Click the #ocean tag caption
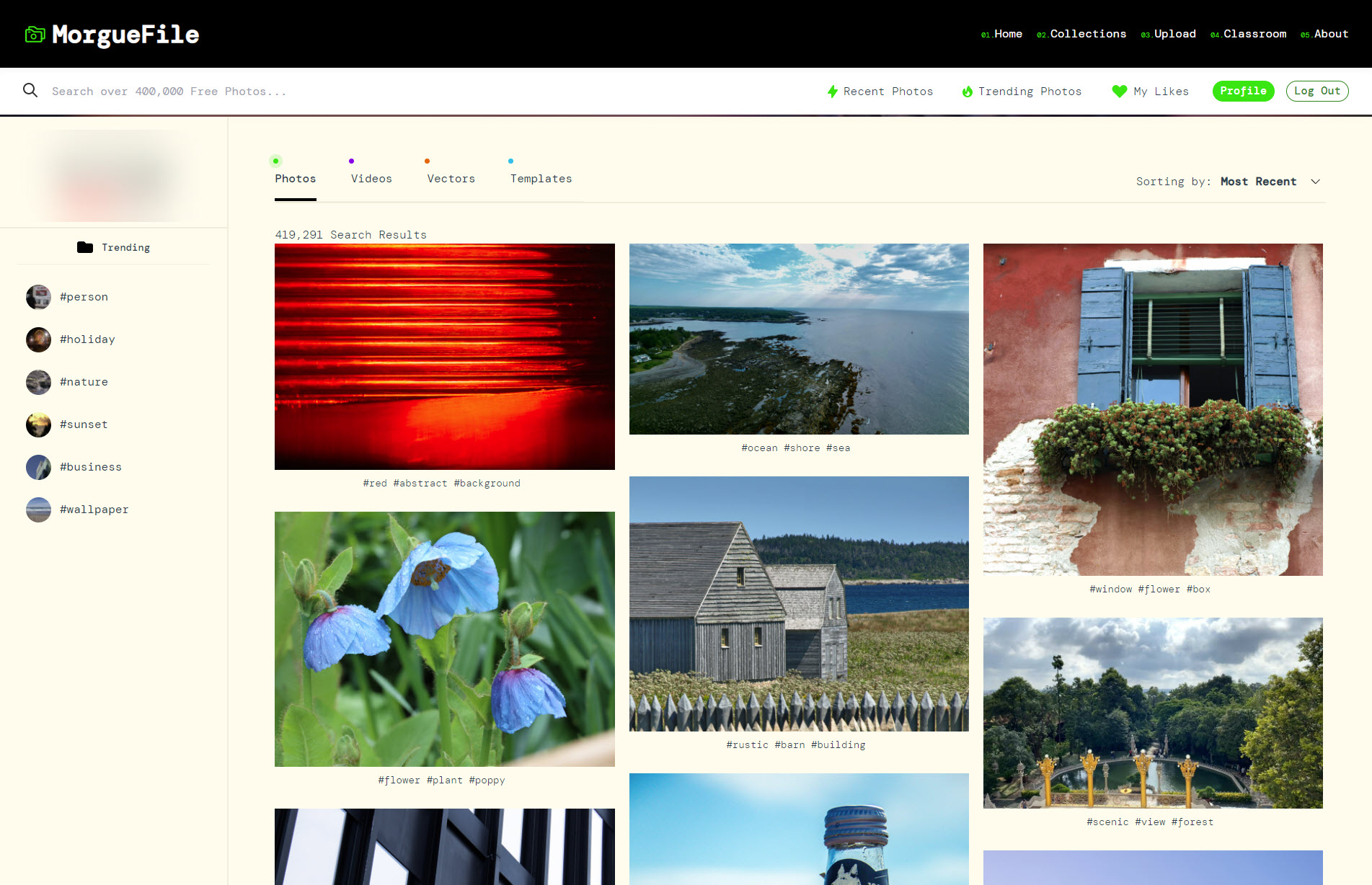Viewport: 1372px width, 885px height. point(760,448)
